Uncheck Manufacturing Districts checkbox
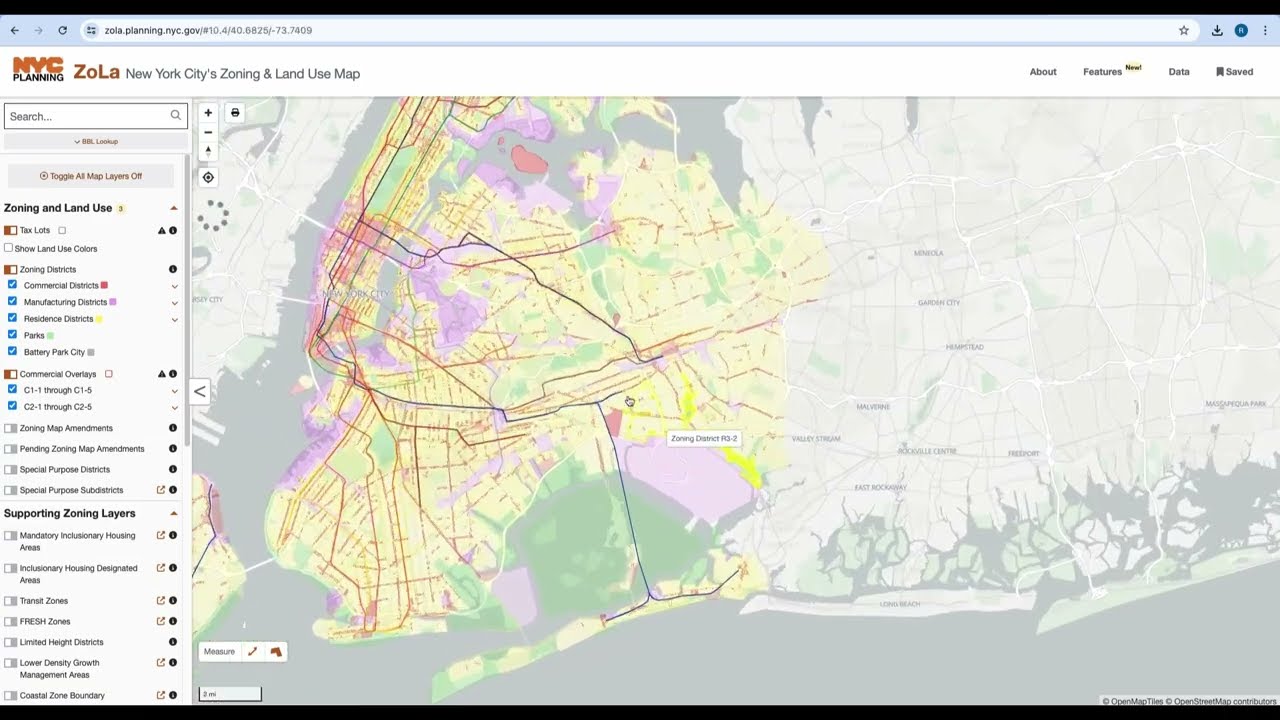The height and width of the screenshot is (720, 1280). [x=13, y=301]
